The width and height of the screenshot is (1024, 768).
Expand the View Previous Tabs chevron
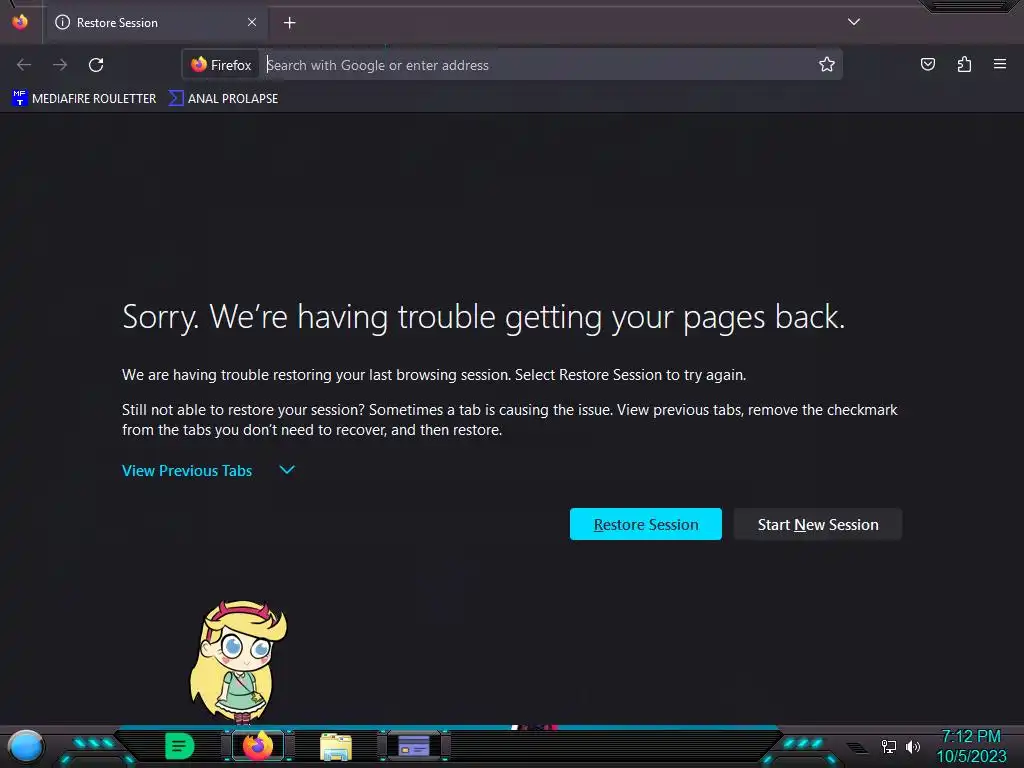pyautogui.click(x=287, y=470)
